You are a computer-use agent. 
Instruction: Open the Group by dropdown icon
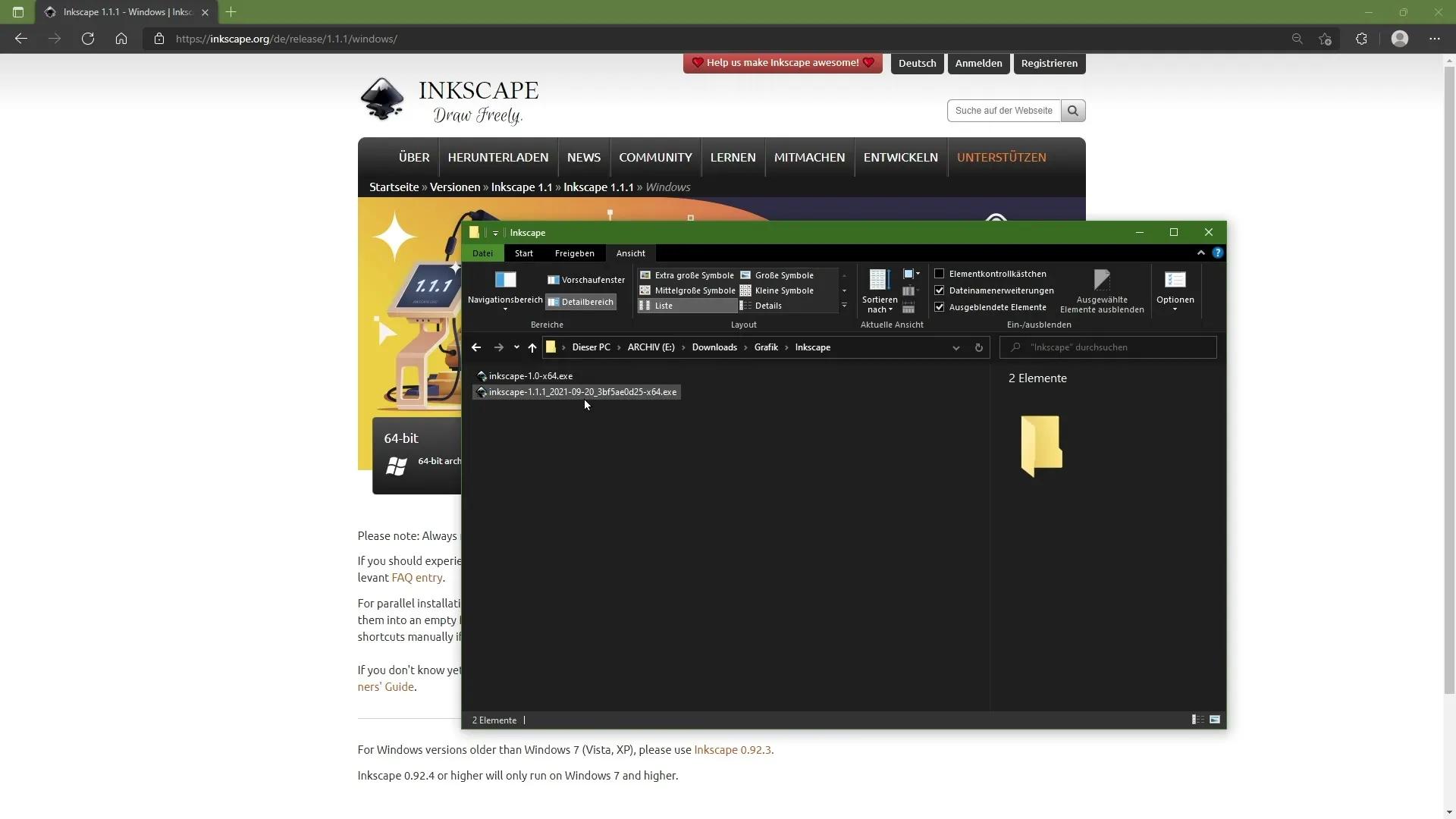(912, 274)
